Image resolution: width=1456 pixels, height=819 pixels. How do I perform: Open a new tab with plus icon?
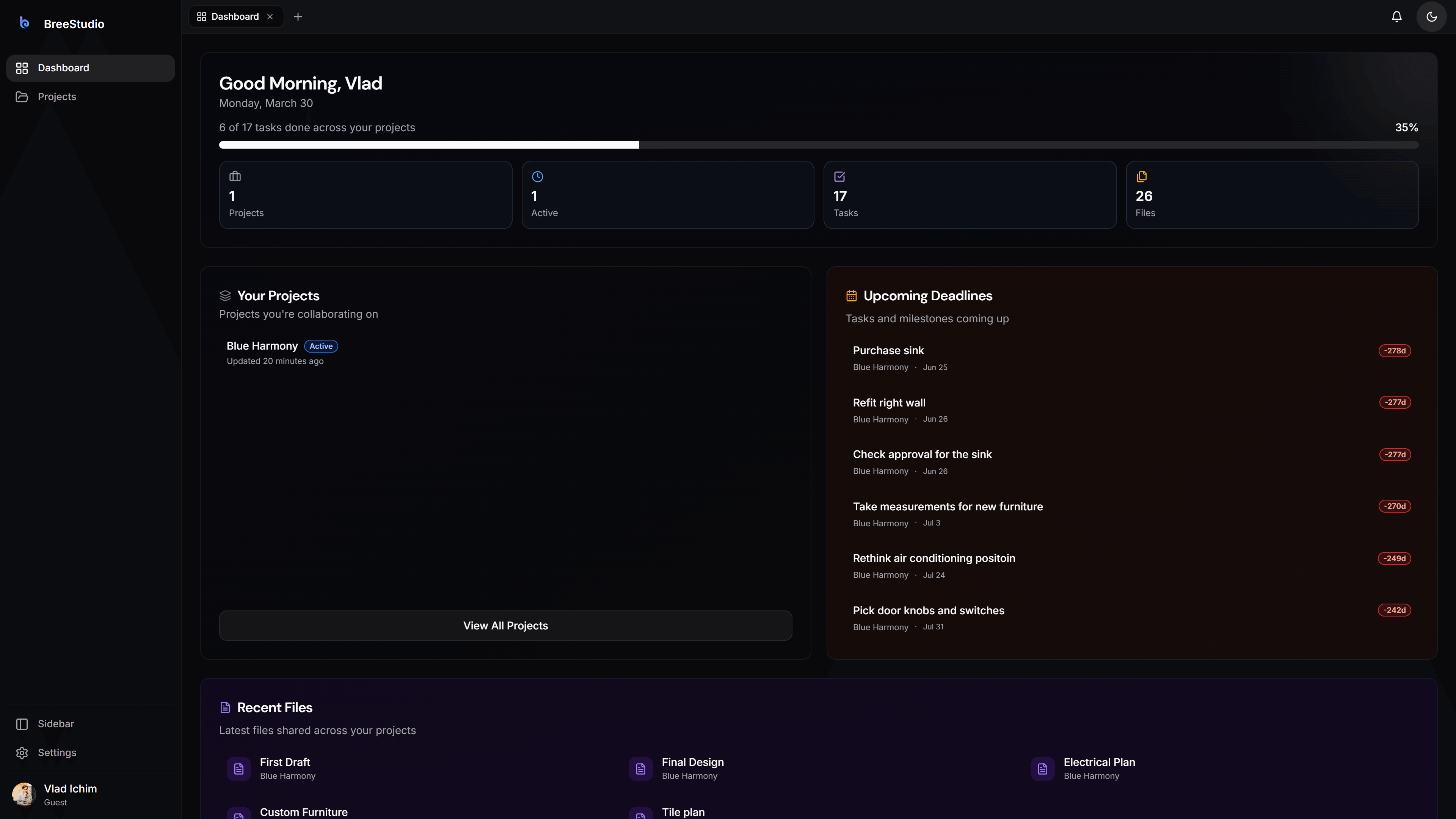[x=298, y=16]
